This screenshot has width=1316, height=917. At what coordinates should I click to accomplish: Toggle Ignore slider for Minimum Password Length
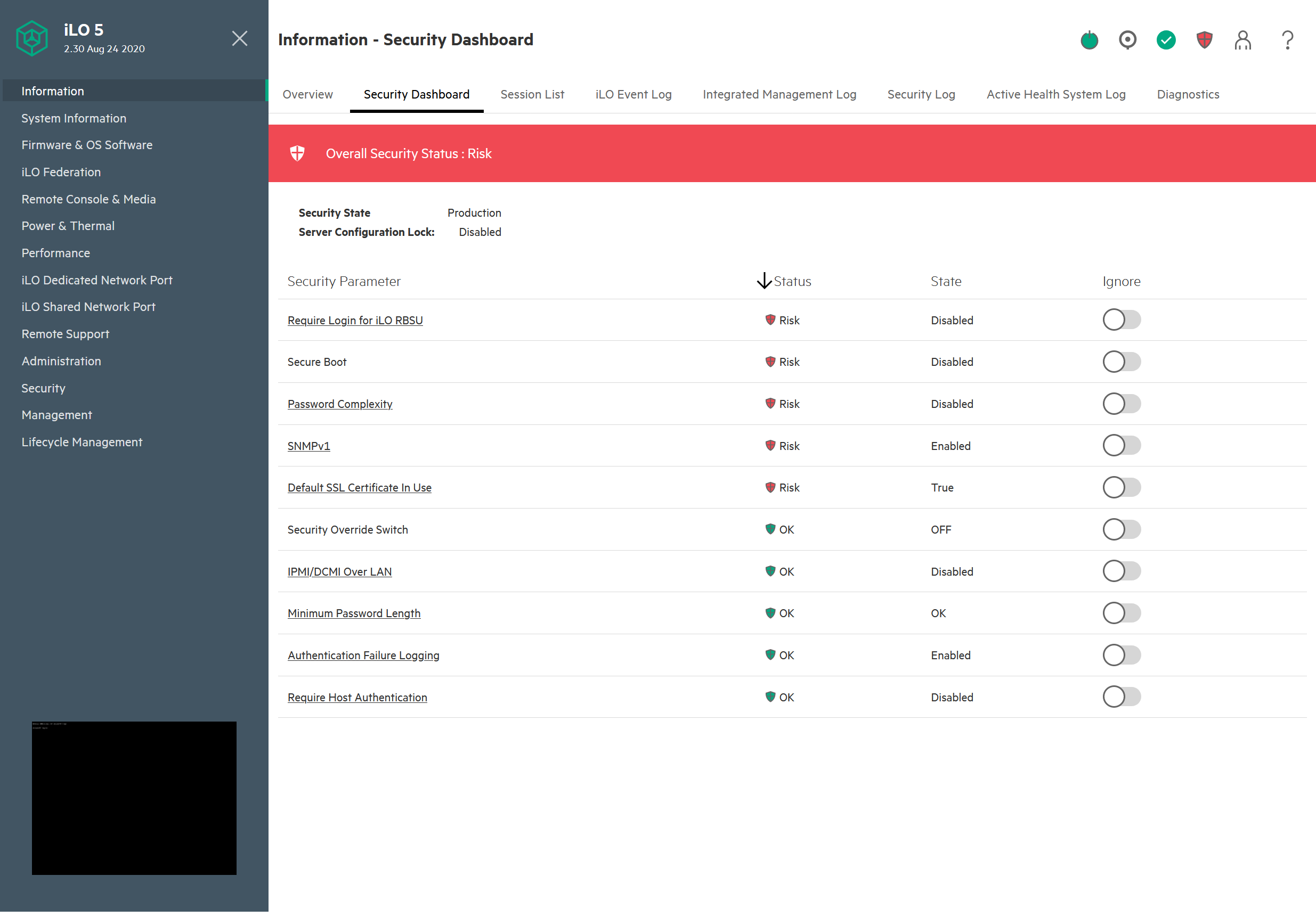(1121, 613)
